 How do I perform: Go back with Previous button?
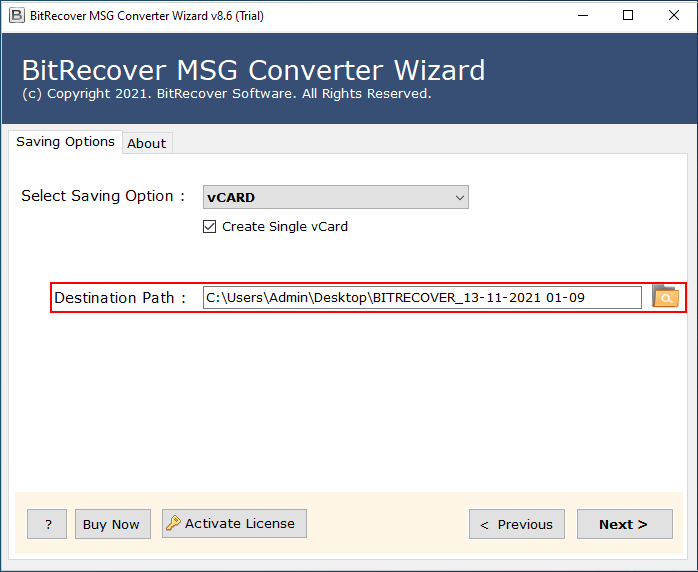[517, 524]
